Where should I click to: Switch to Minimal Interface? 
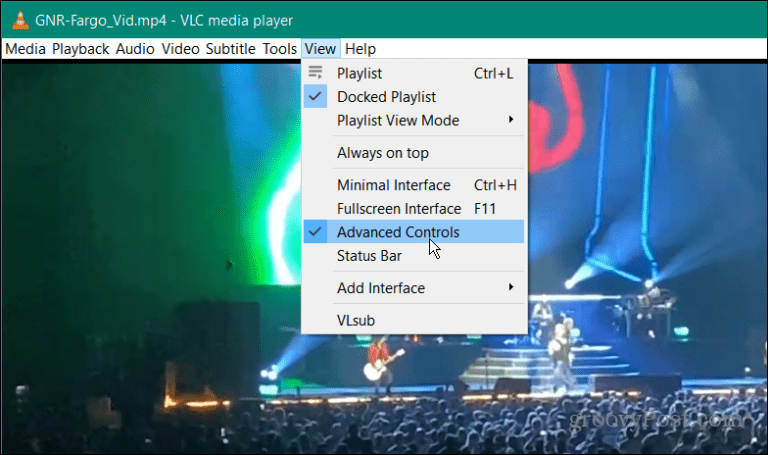click(x=414, y=185)
